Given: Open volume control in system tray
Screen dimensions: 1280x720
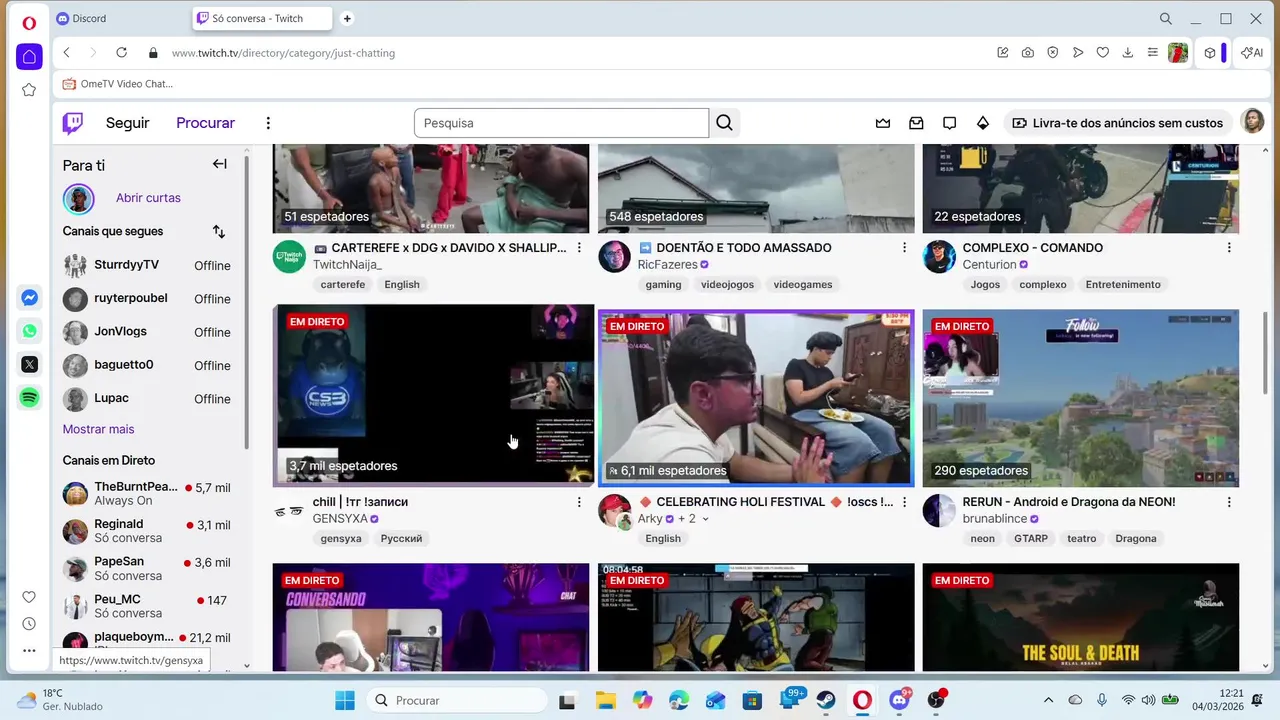Looking at the screenshot, I should click(x=1149, y=700).
